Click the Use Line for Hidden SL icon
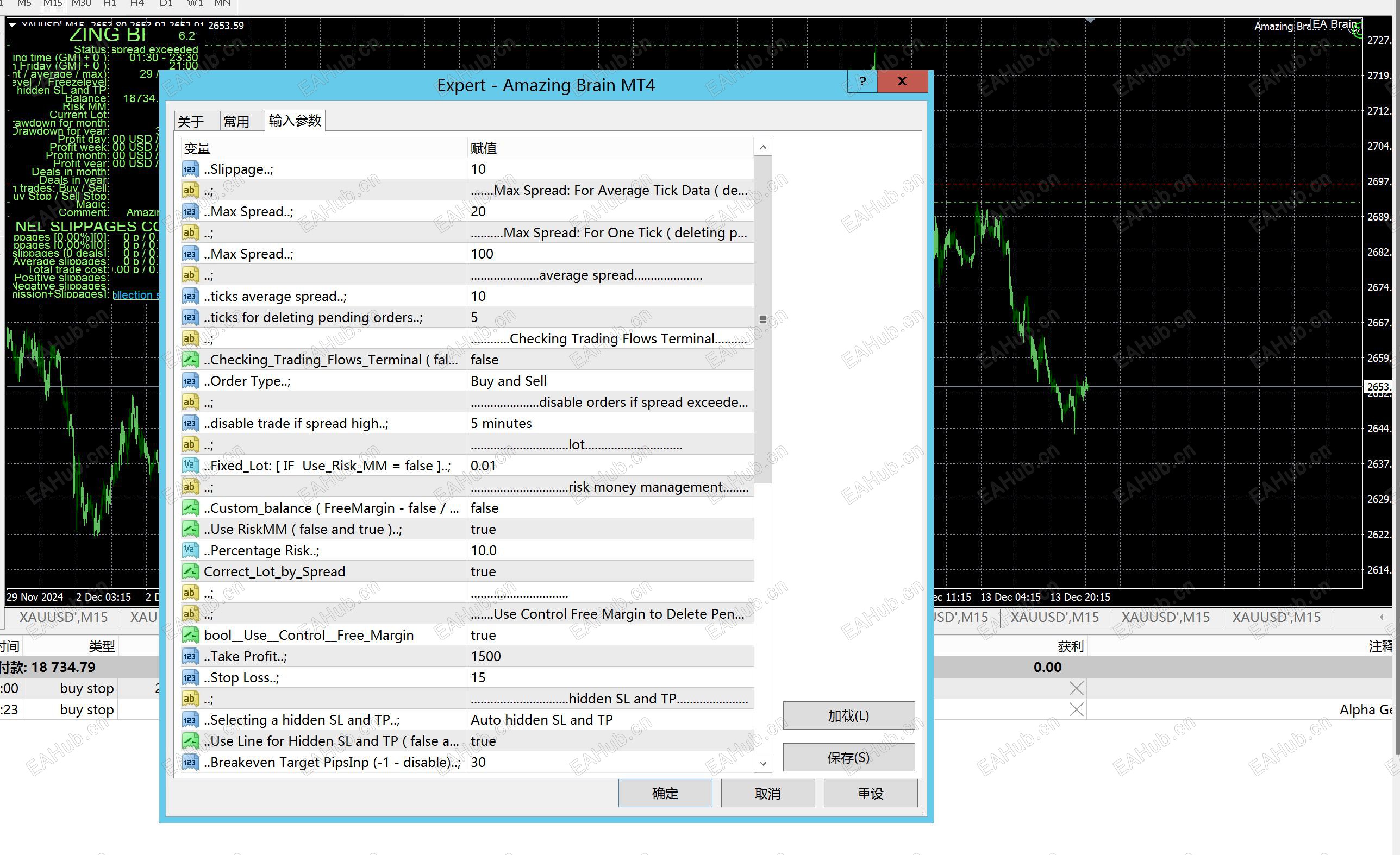Image resolution: width=1400 pixels, height=855 pixels. [x=190, y=741]
